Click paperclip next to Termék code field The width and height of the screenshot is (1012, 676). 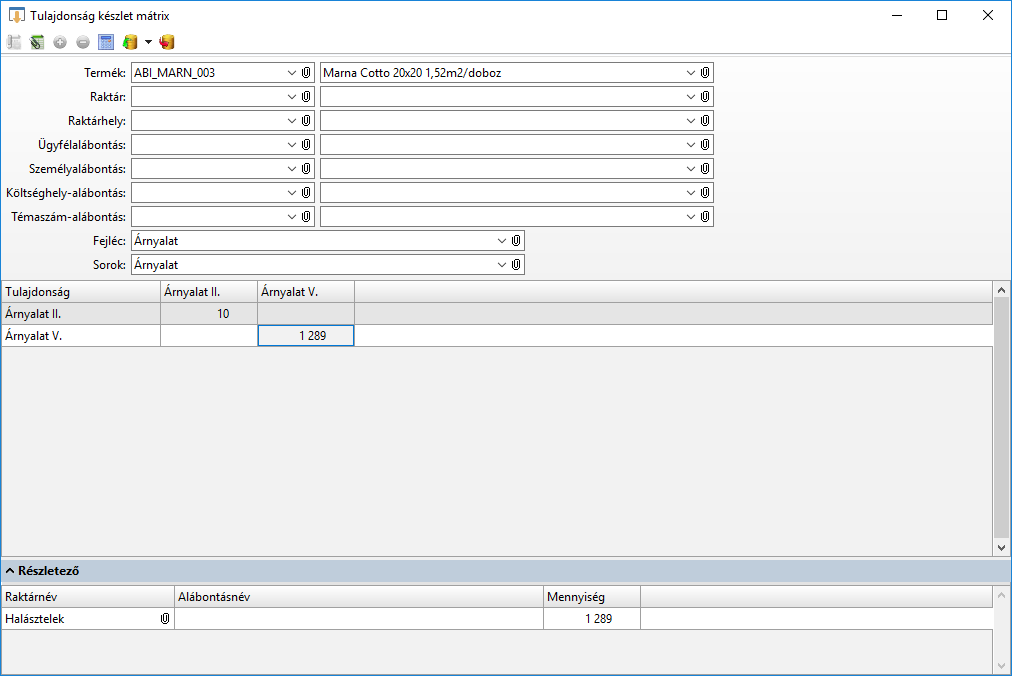pyautogui.click(x=307, y=73)
